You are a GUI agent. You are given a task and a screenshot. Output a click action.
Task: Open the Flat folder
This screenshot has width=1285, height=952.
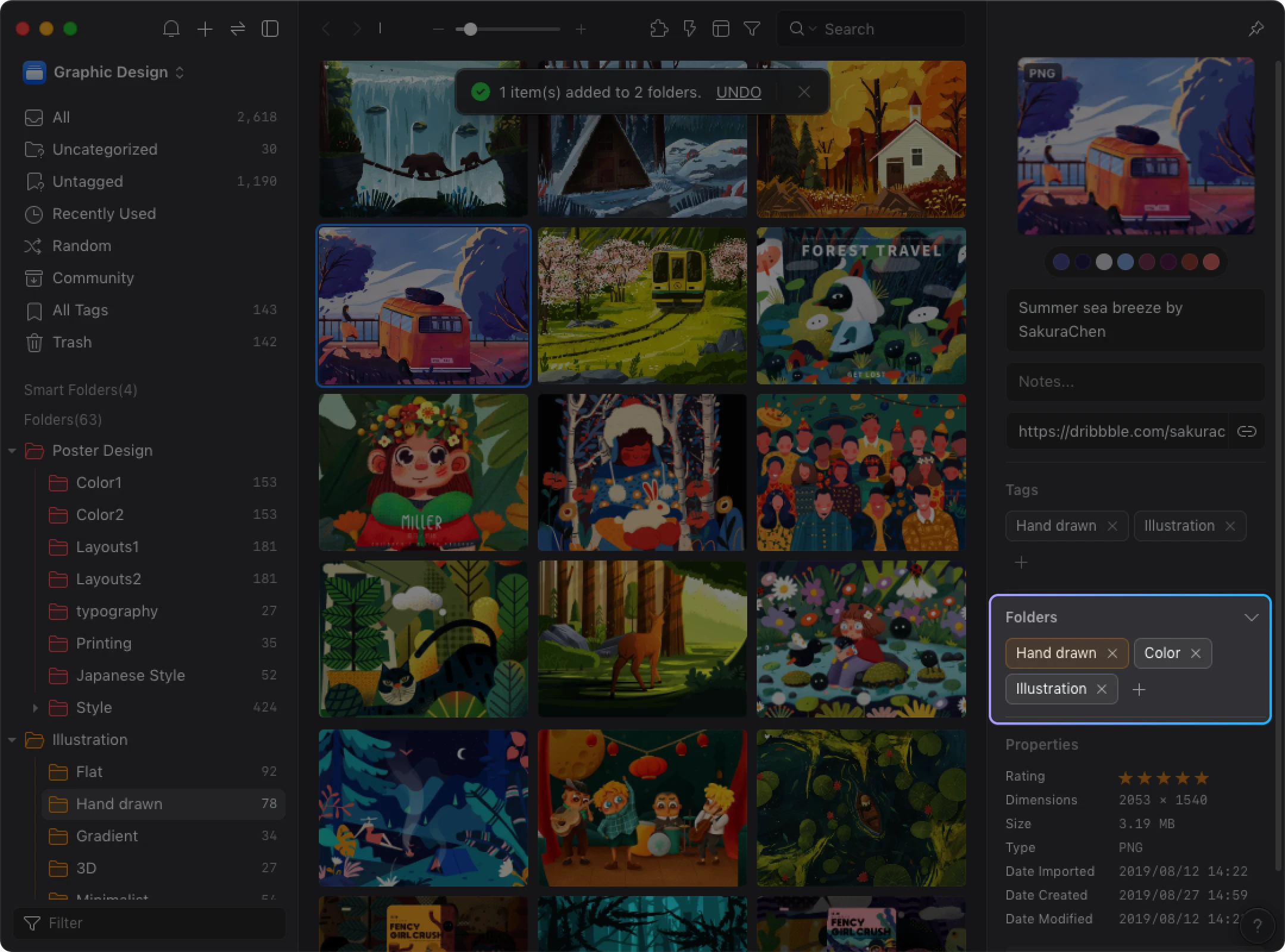[162, 772]
